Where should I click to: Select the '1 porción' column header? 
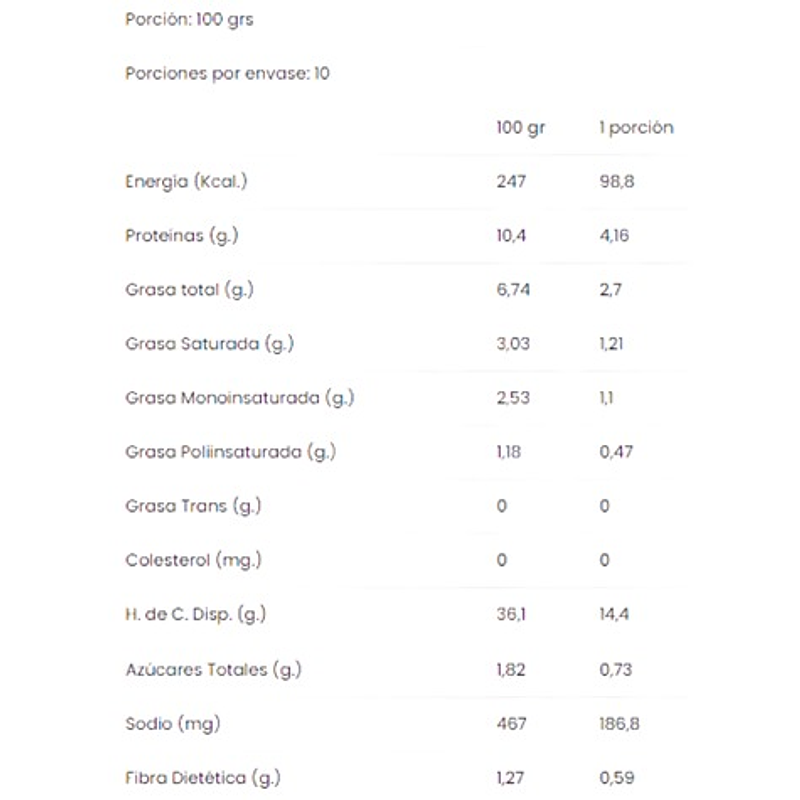pos(636,128)
